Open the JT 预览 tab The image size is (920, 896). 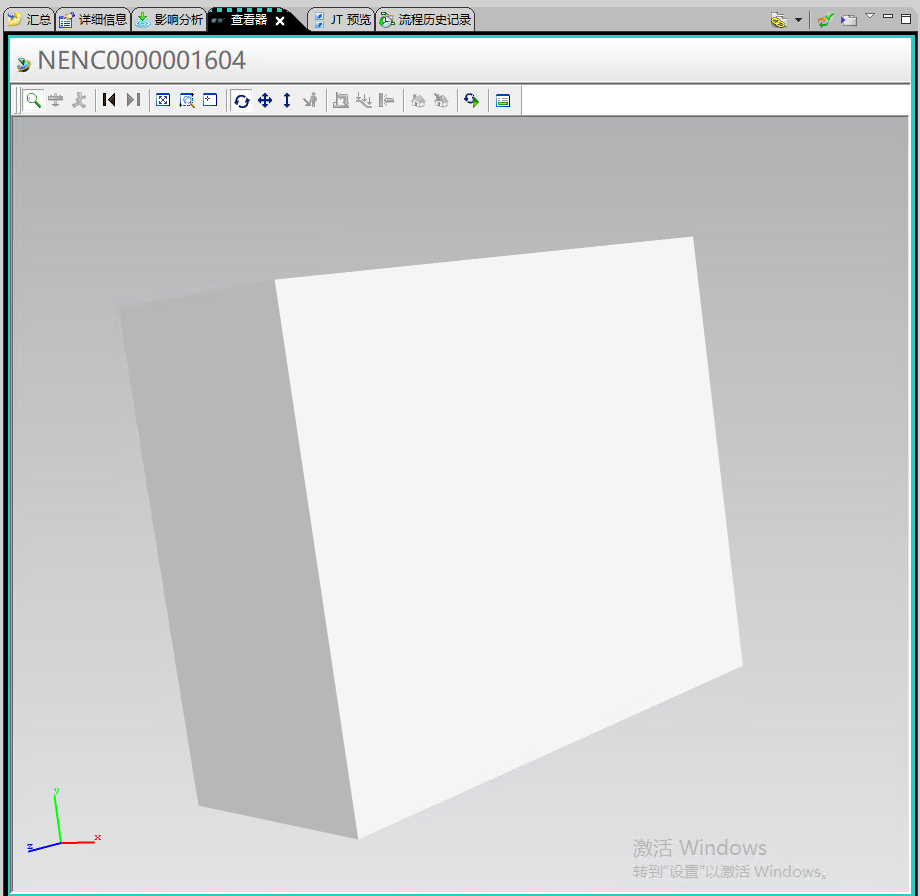342,20
